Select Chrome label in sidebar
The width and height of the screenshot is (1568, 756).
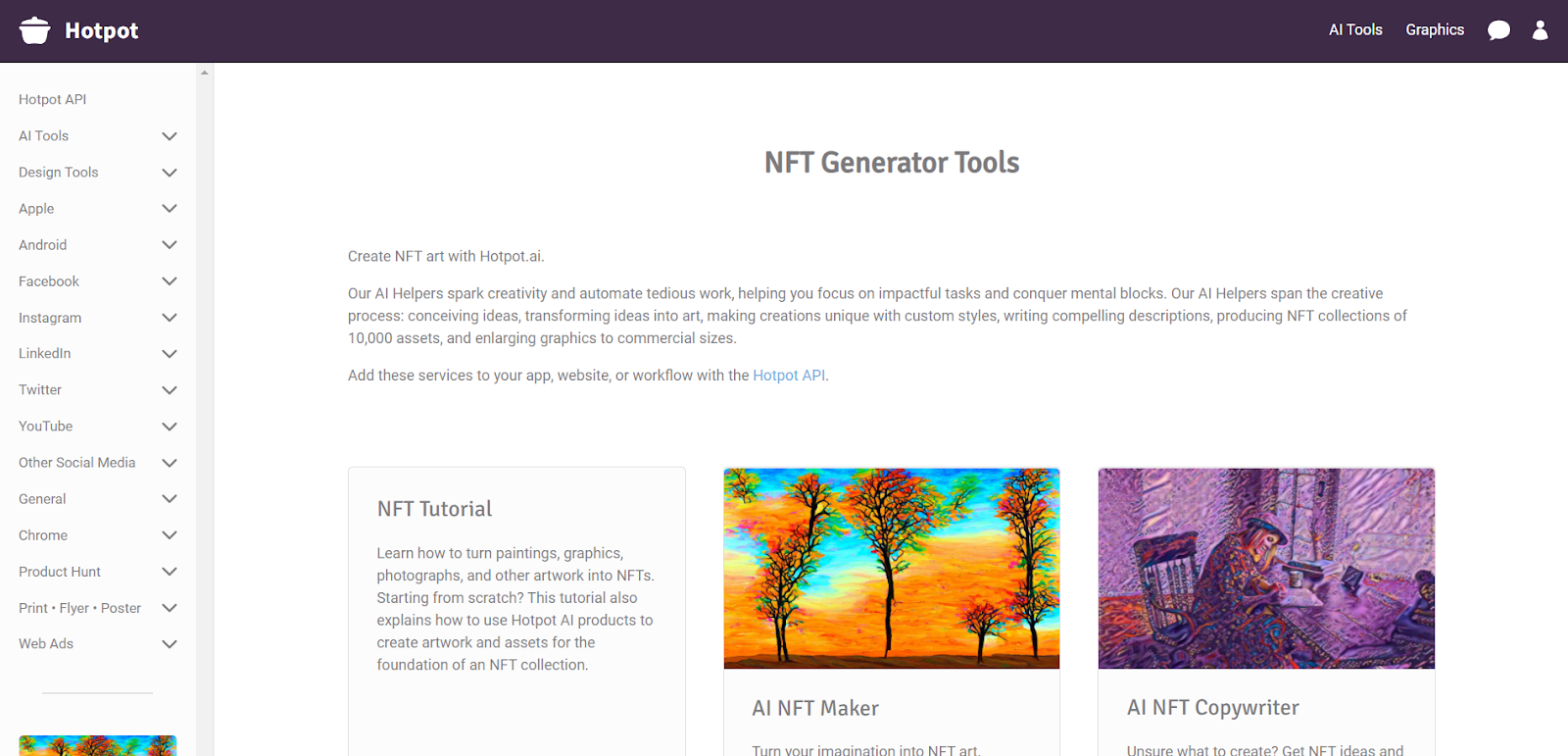tap(43, 535)
